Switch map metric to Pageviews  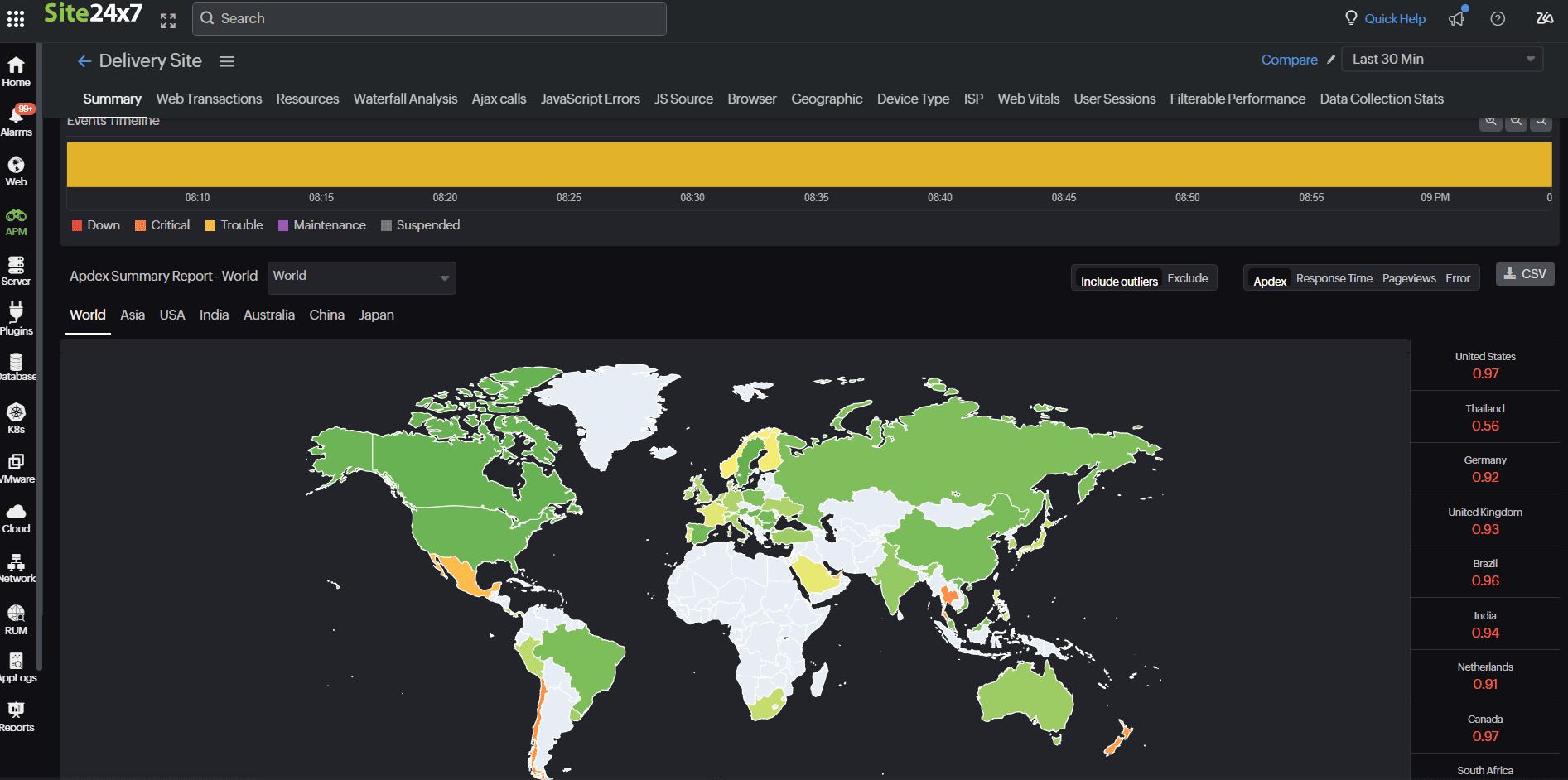[x=1409, y=278]
